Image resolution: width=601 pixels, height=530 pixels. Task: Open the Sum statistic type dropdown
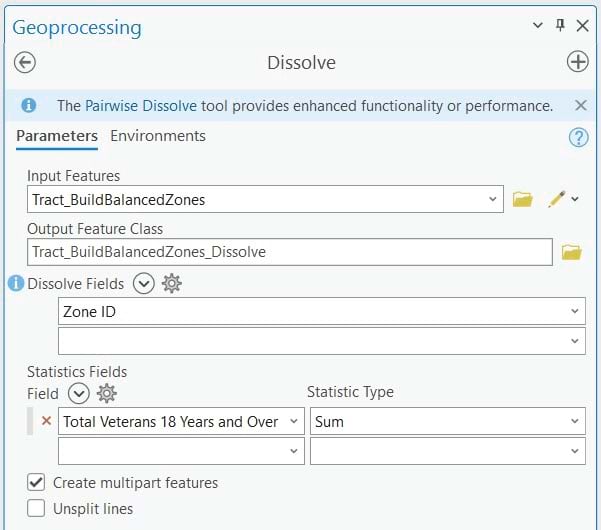[x=574, y=422]
